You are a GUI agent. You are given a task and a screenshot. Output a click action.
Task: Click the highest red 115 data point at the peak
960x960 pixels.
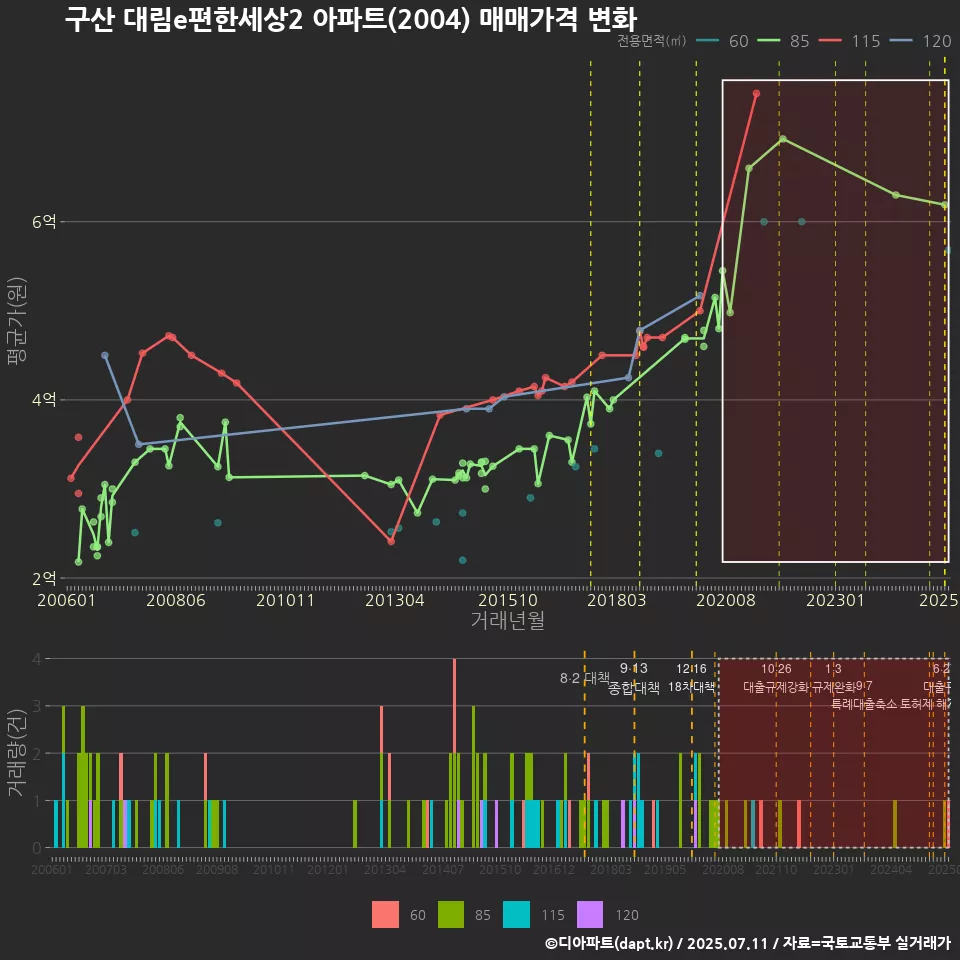(x=756, y=93)
